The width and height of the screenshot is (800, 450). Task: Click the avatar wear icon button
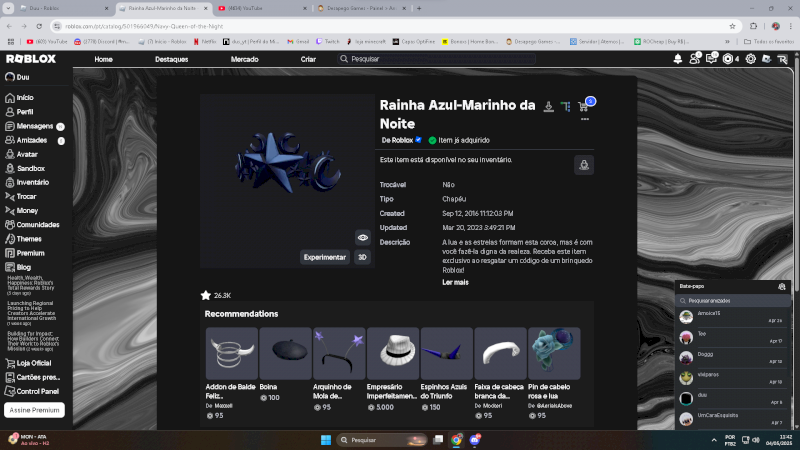coord(584,165)
